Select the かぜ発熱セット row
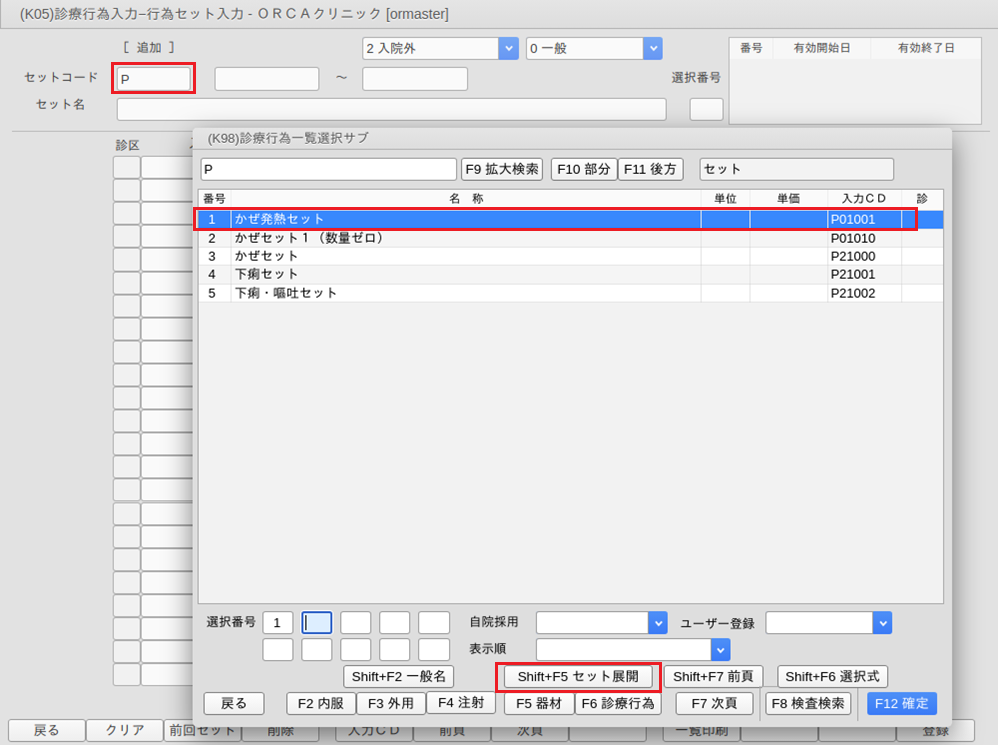This screenshot has height=745, width=998. (x=465, y=219)
